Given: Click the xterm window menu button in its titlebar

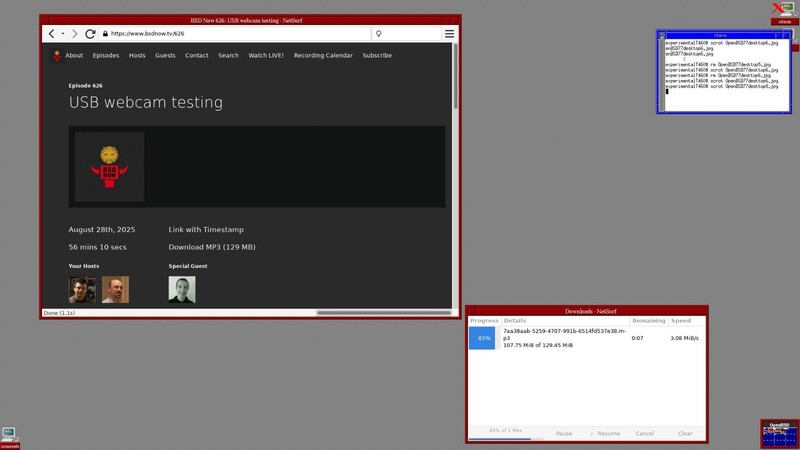Looking at the screenshot, I should click(x=662, y=35).
